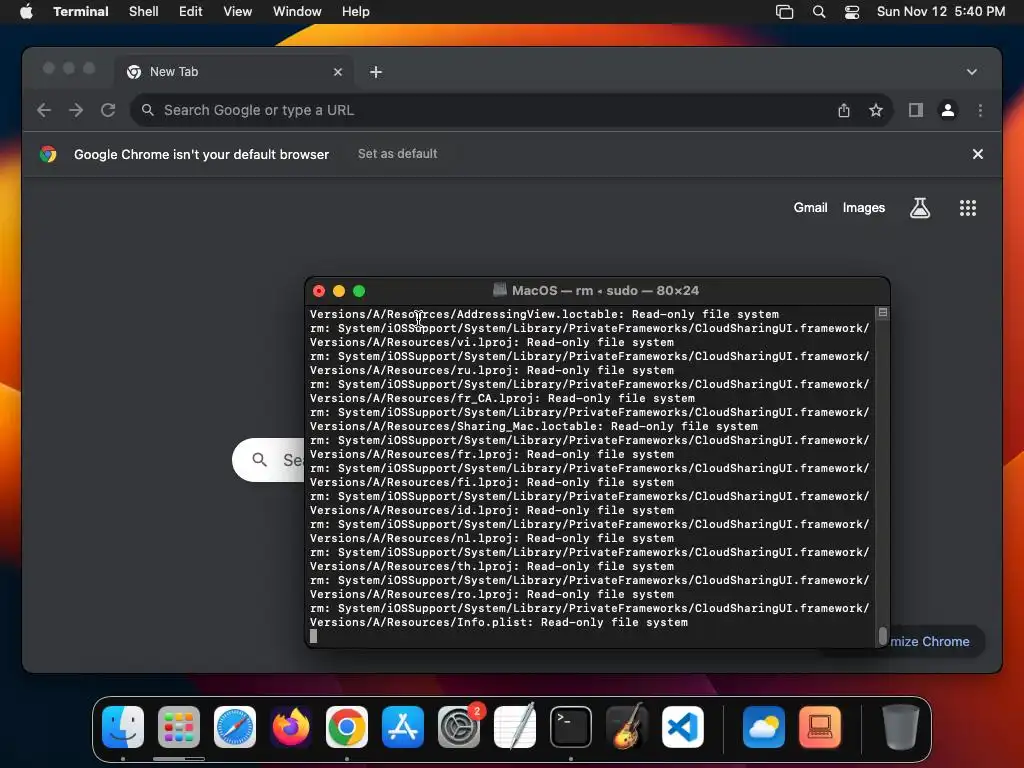Open the Help menu
Image resolution: width=1024 pixels, height=768 pixels.
pyautogui.click(x=355, y=12)
